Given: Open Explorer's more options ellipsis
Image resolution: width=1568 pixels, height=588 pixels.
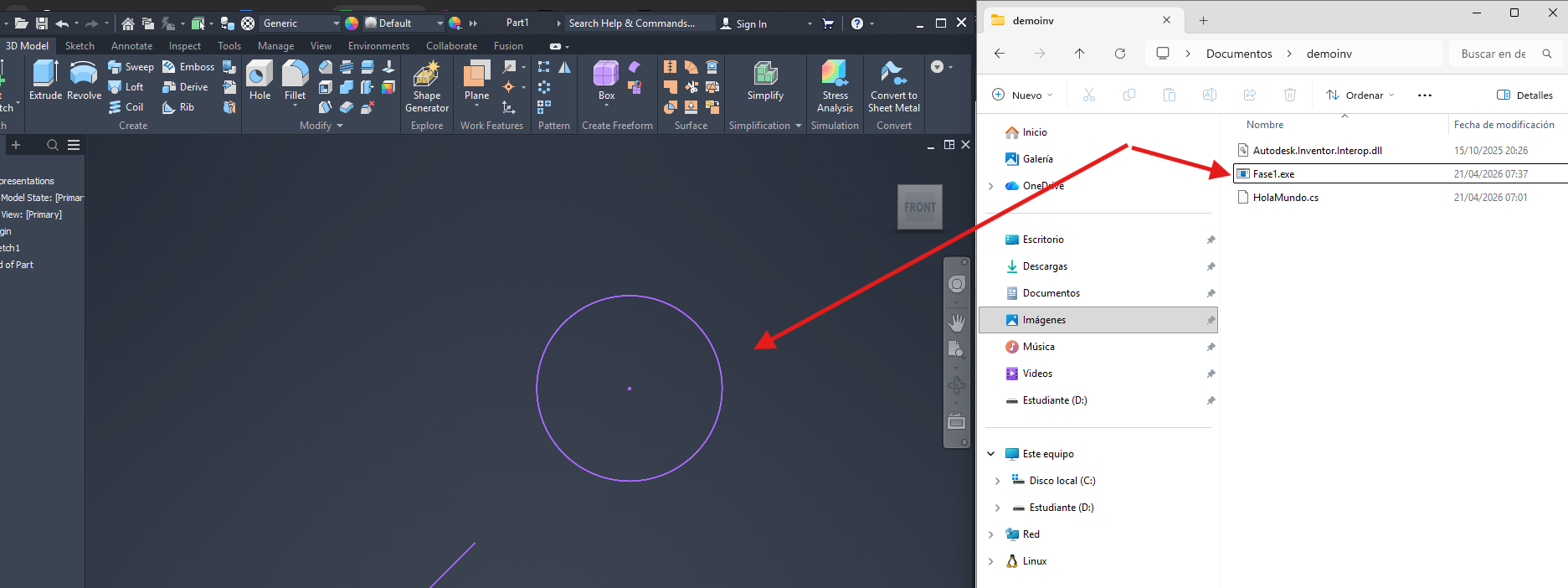Looking at the screenshot, I should (x=1425, y=95).
